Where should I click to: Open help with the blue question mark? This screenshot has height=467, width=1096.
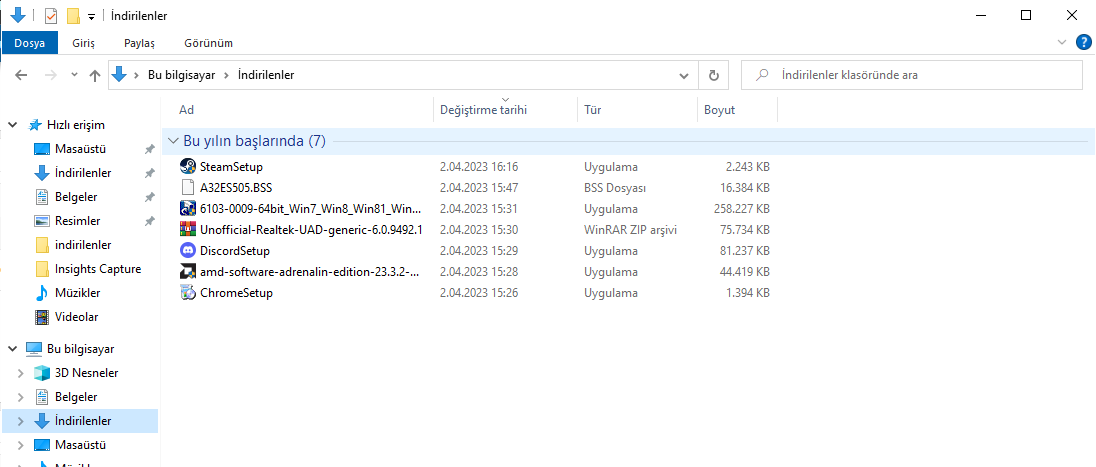(1083, 43)
